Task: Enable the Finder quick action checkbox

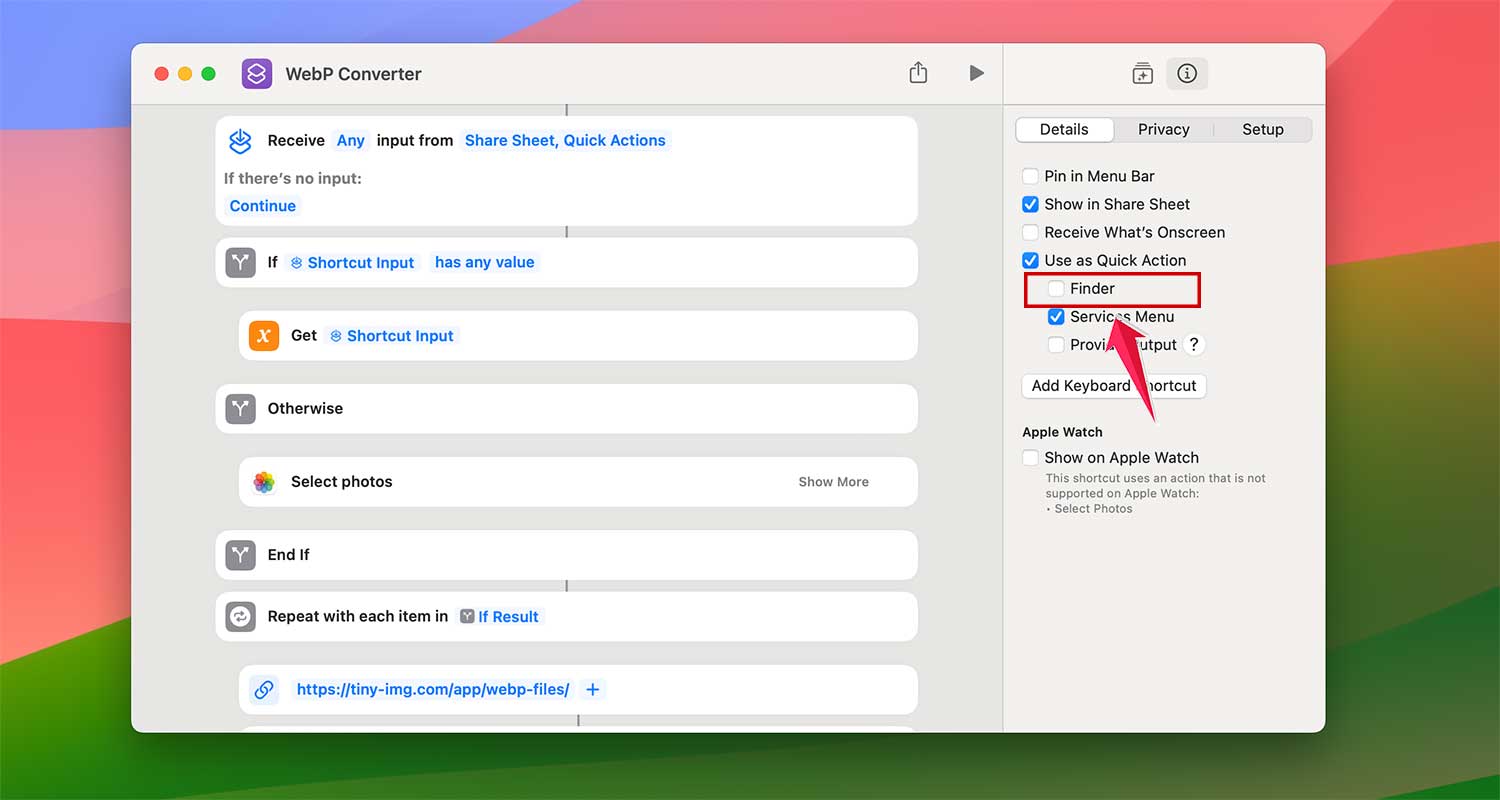Action: 1057,288
